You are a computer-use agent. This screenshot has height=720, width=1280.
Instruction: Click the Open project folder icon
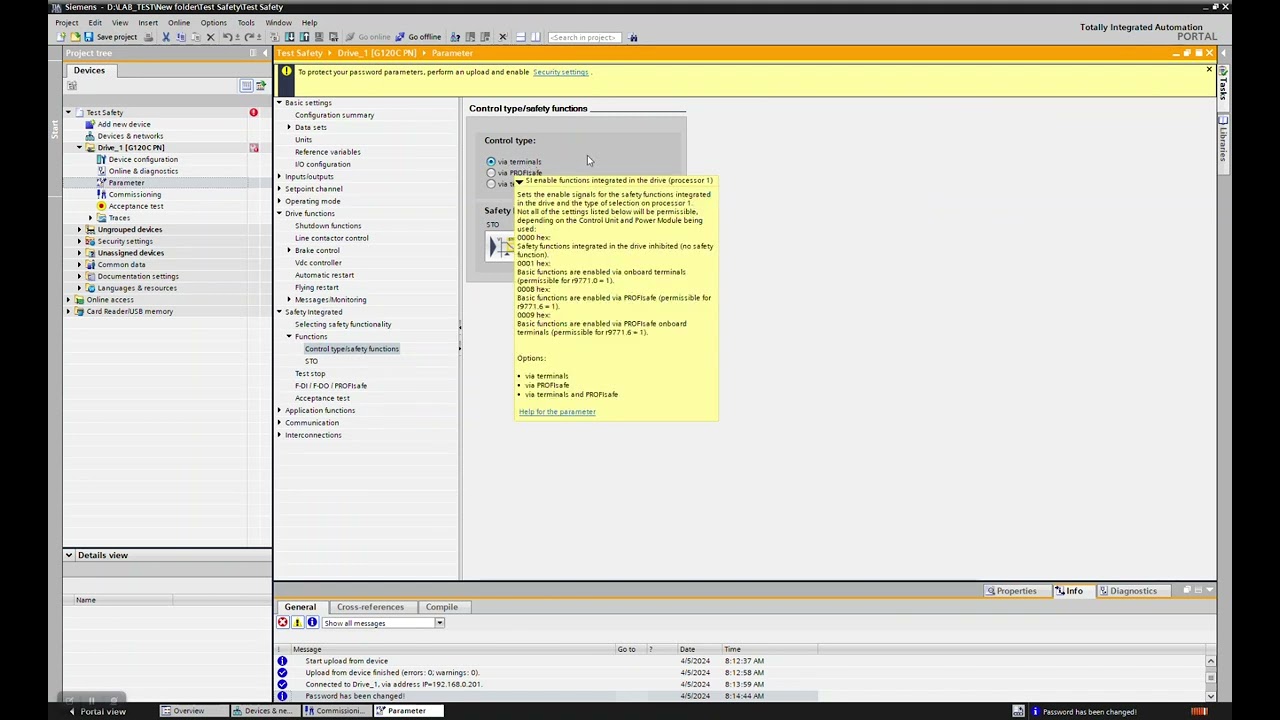pyautogui.click(x=75, y=37)
